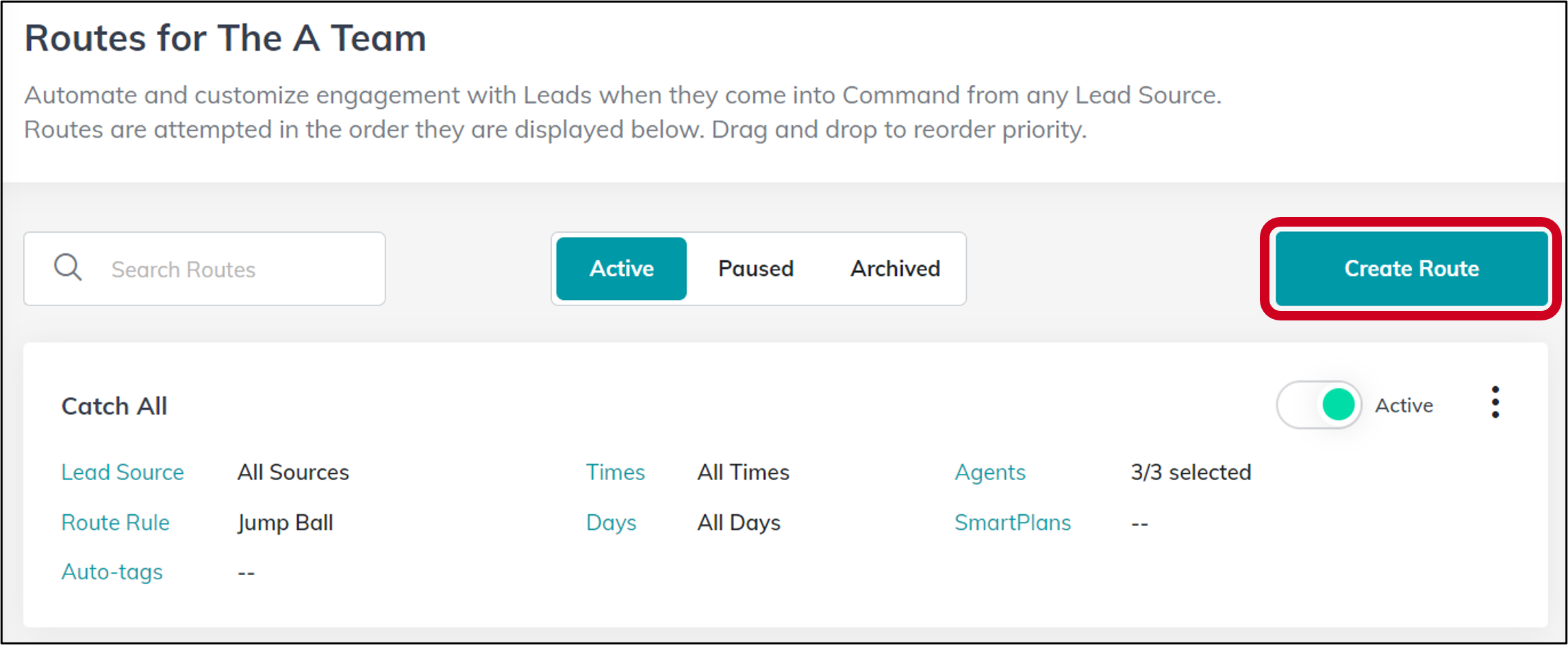This screenshot has width=1568, height=645.
Task: Click the Active label beside toggle
Action: point(1404,405)
